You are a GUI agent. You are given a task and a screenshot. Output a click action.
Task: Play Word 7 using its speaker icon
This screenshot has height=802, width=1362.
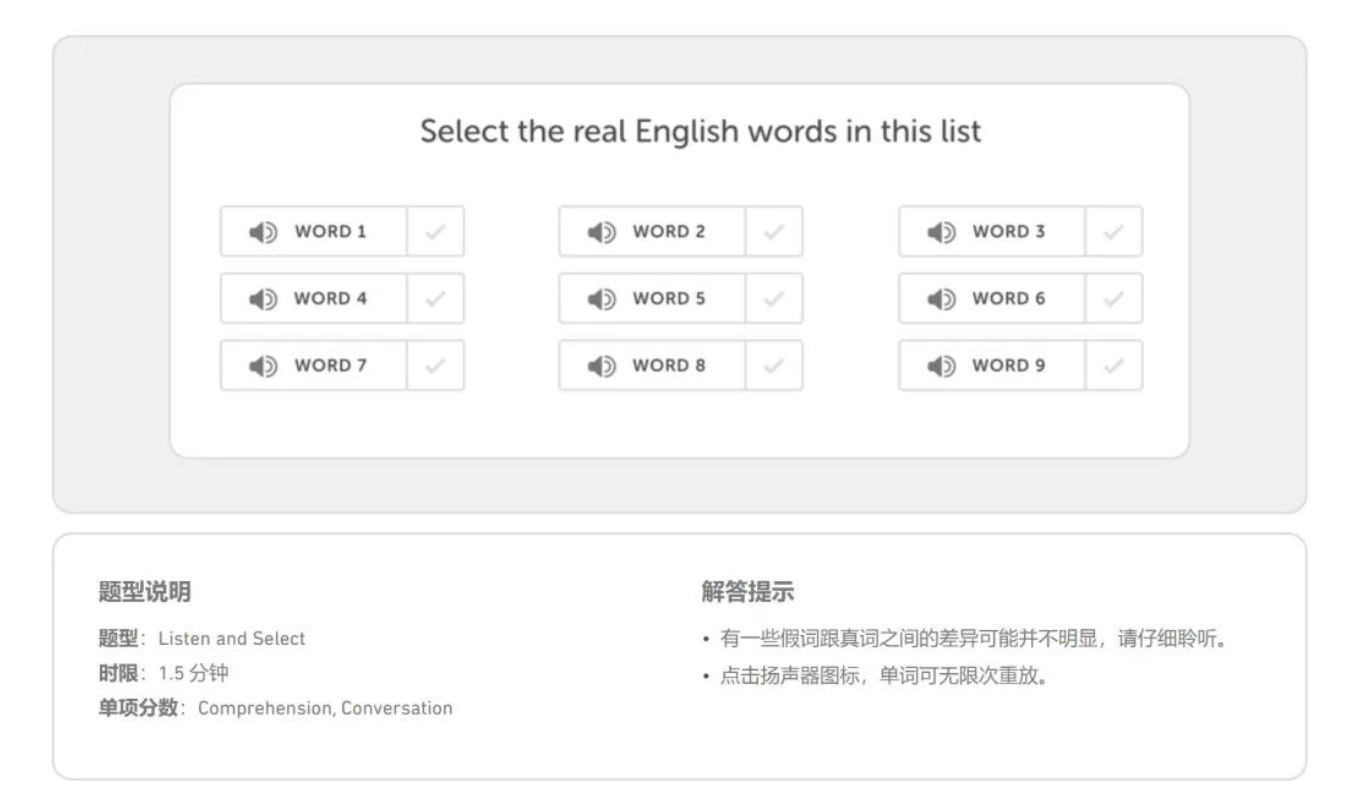pos(262,366)
